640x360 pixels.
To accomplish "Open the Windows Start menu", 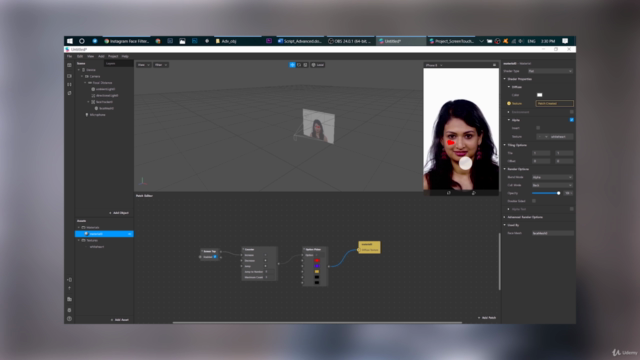I will point(70,41).
